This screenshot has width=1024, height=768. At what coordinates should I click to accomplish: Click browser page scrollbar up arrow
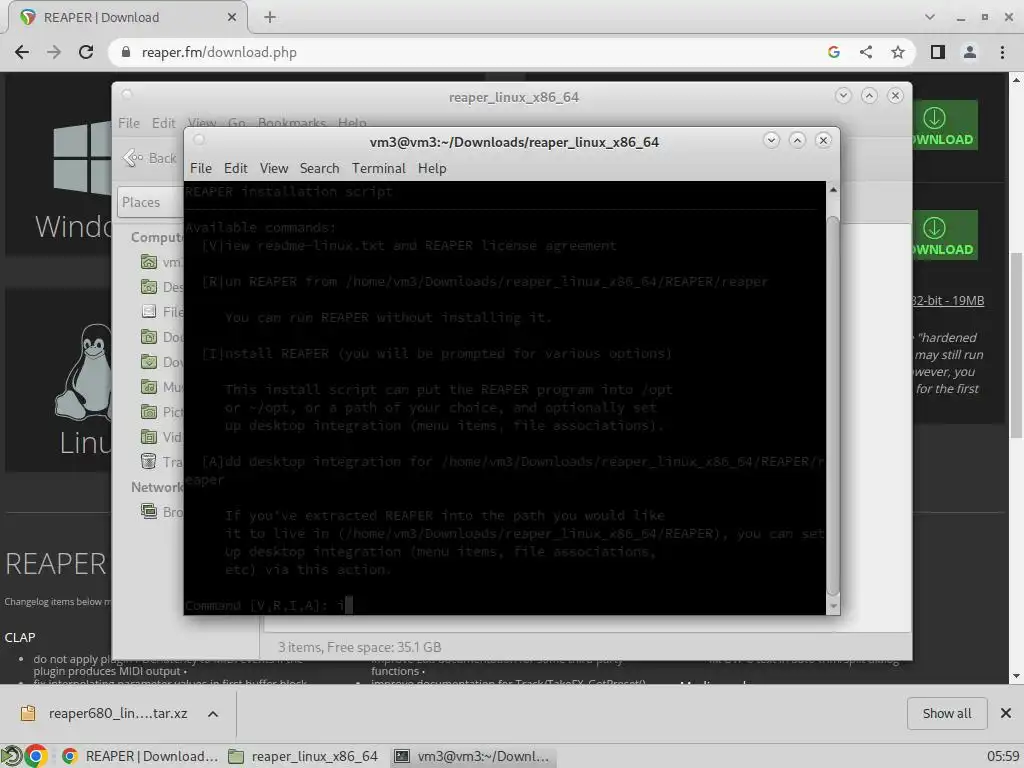tap(1016, 80)
